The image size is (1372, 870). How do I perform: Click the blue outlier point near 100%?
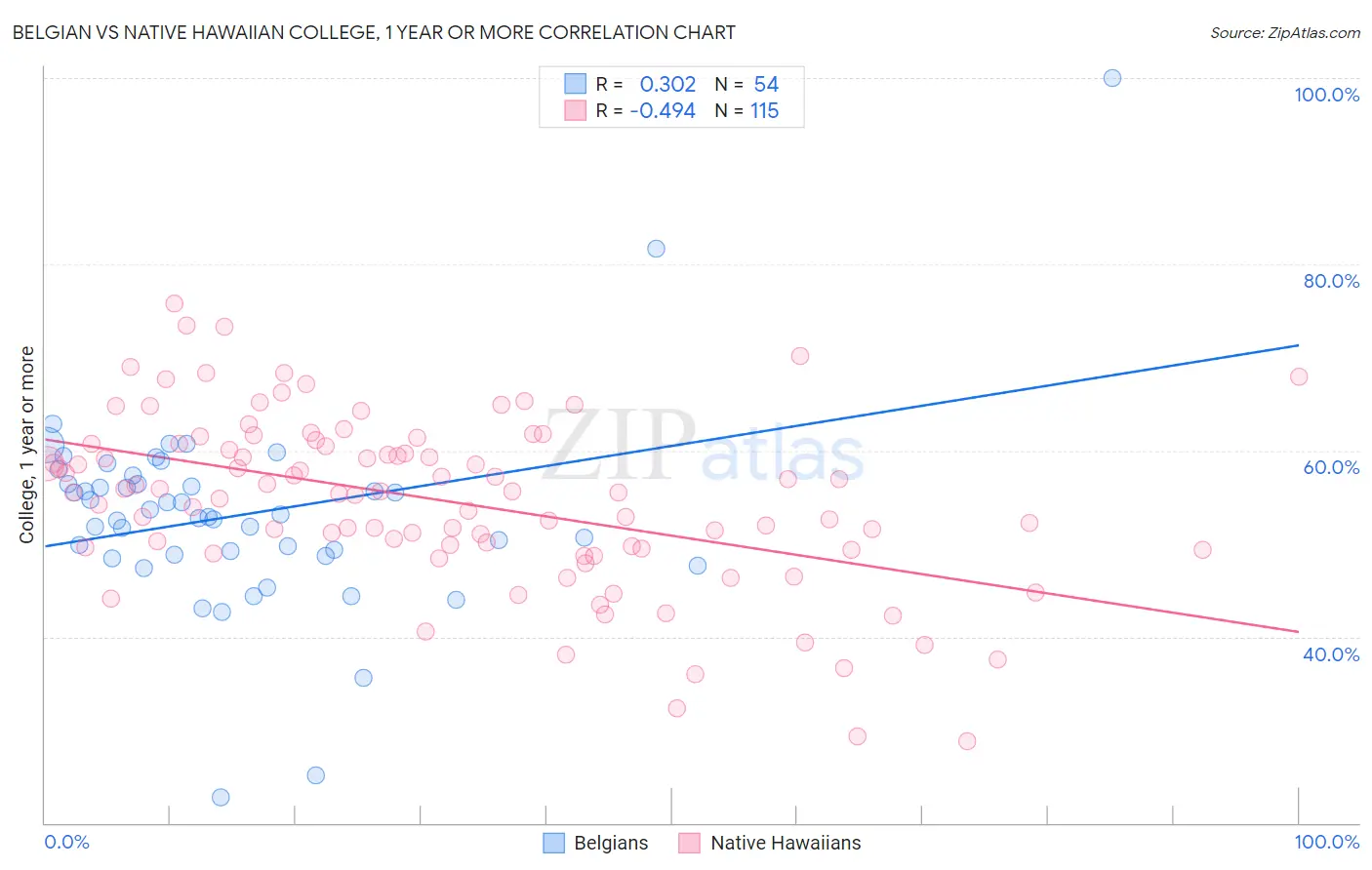click(1112, 78)
